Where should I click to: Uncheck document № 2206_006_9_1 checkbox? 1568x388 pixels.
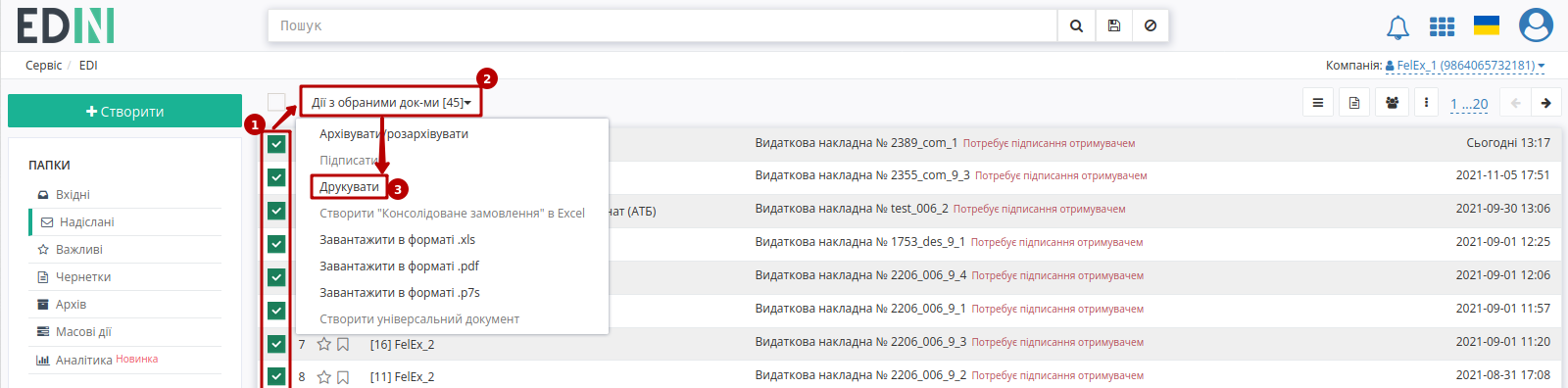[x=276, y=311]
